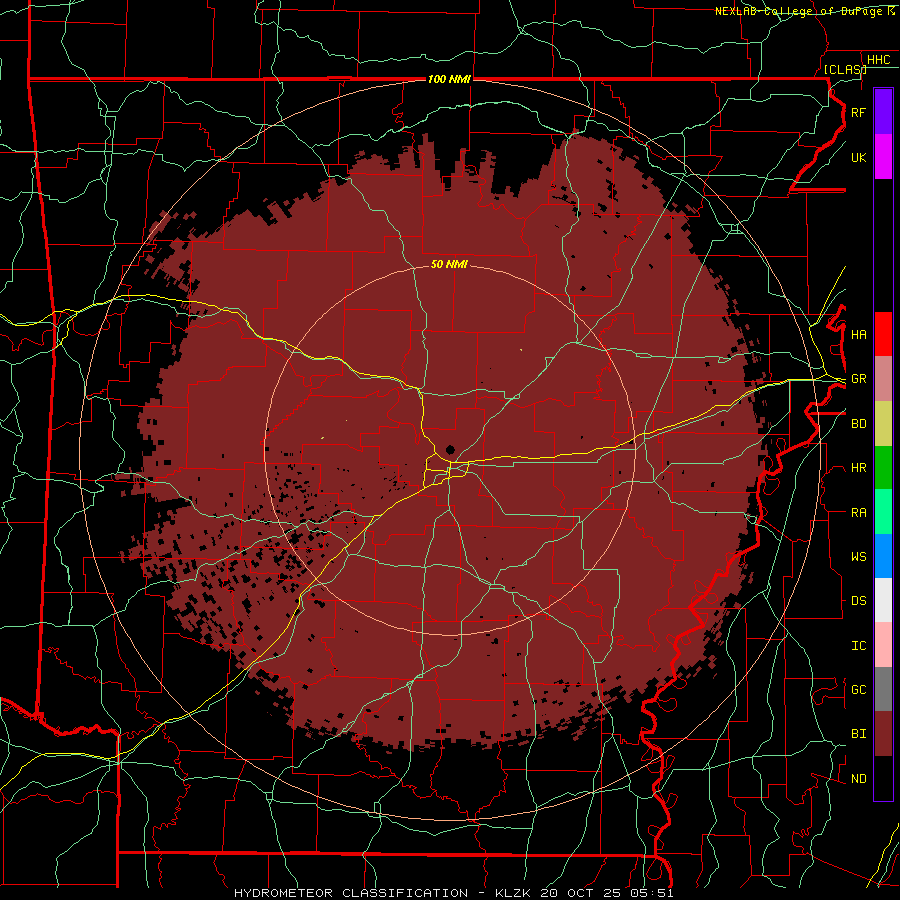Viewport: 900px width, 900px height.
Task: Click the [CLAS] units label
Action: point(845,69)
